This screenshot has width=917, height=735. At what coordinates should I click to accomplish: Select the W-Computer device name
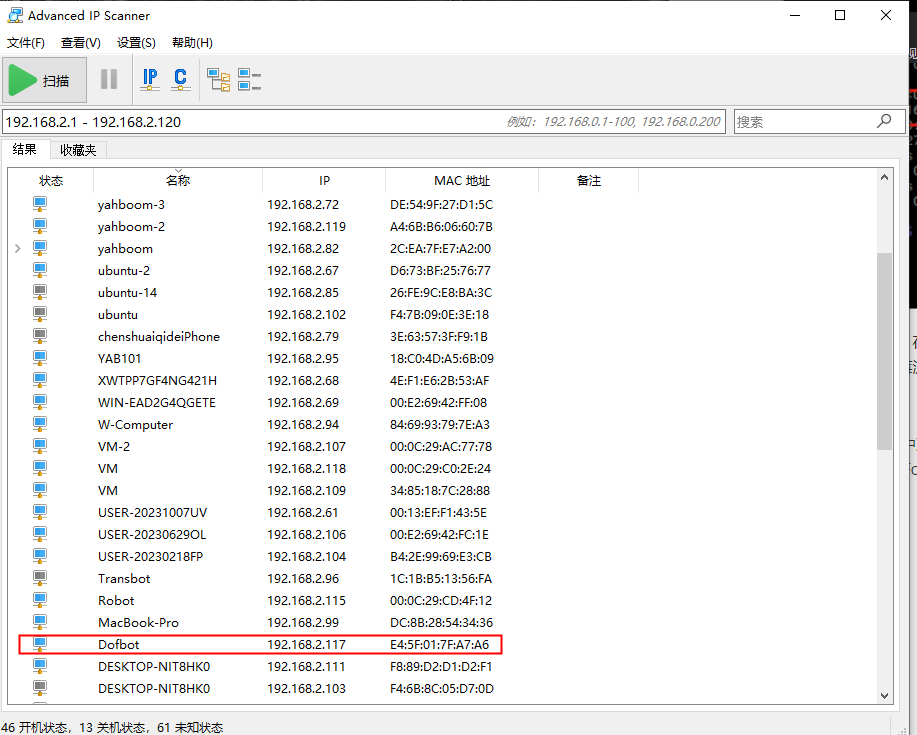pos(135,425)
